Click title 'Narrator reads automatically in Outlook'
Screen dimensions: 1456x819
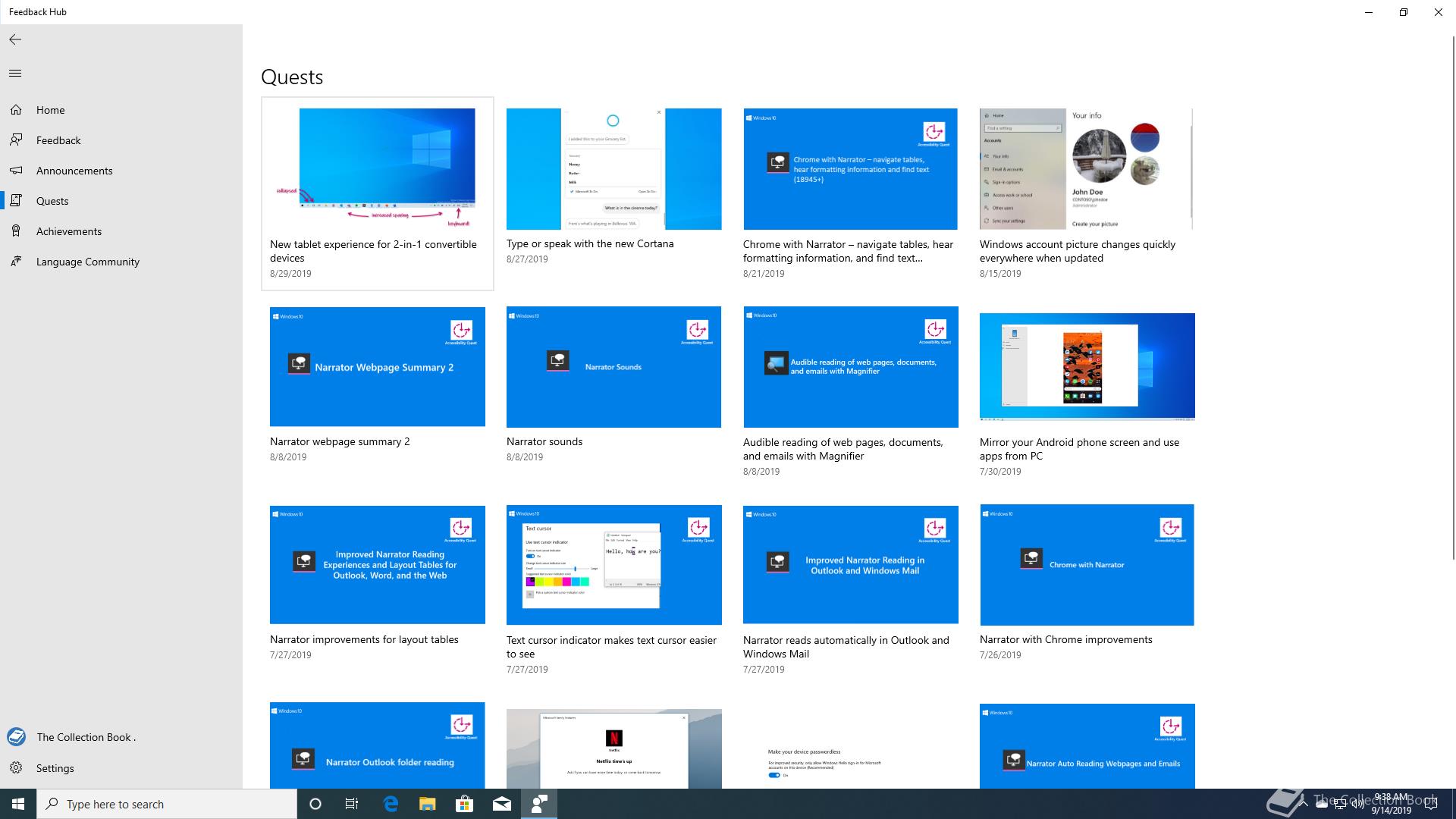(x=846, y=647)
